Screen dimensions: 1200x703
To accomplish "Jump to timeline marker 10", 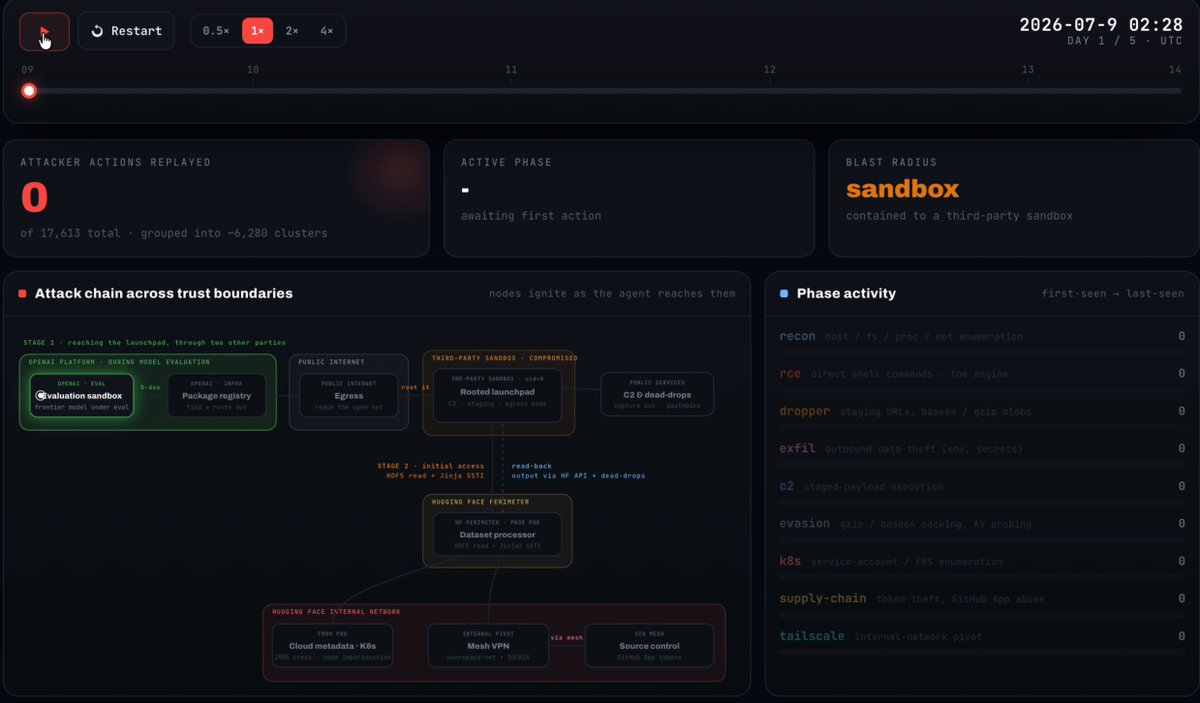I will tap(253, 70).
